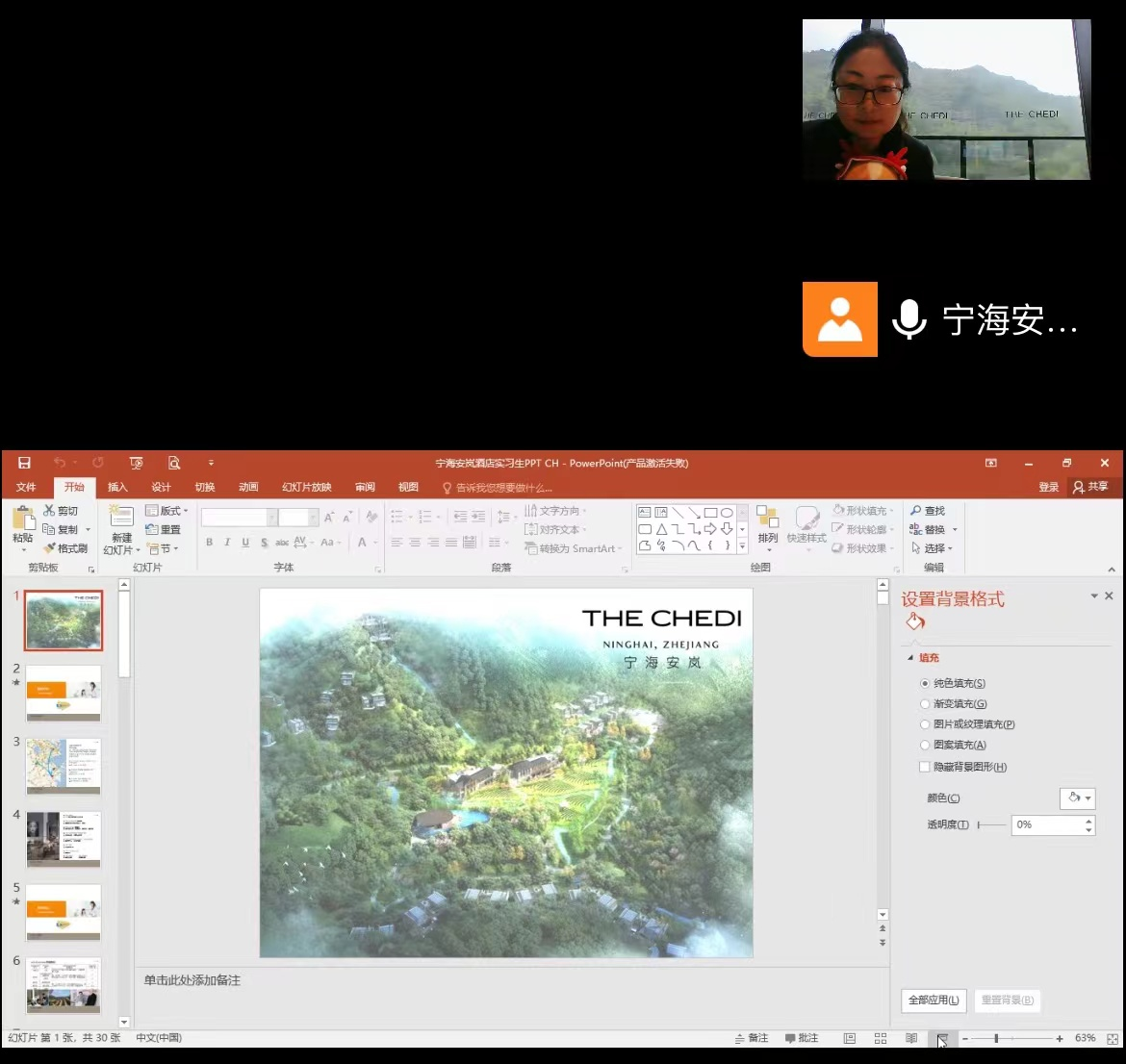
Task: Open the Insert (插入) ribbon tab
Action: pyautogui.click(x=117, y=487)
